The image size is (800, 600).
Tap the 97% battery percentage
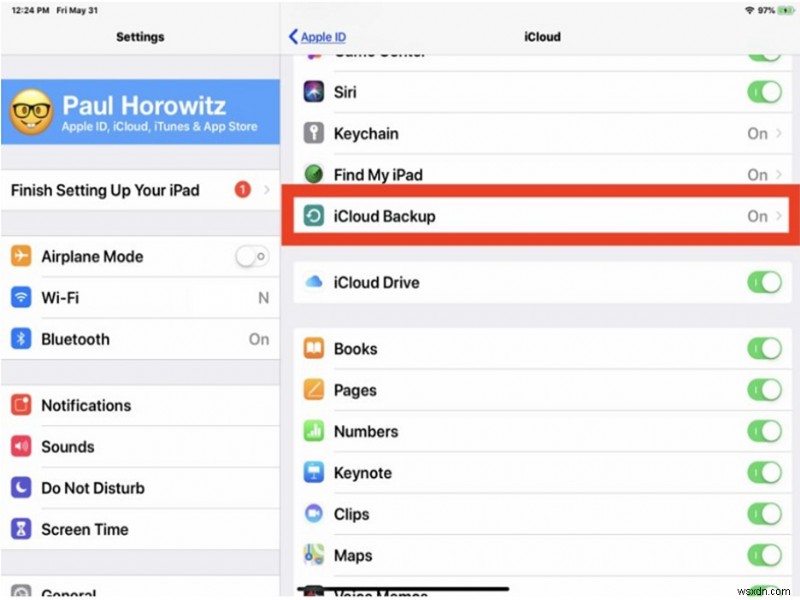pyautogui.click(x=766, y=10)
